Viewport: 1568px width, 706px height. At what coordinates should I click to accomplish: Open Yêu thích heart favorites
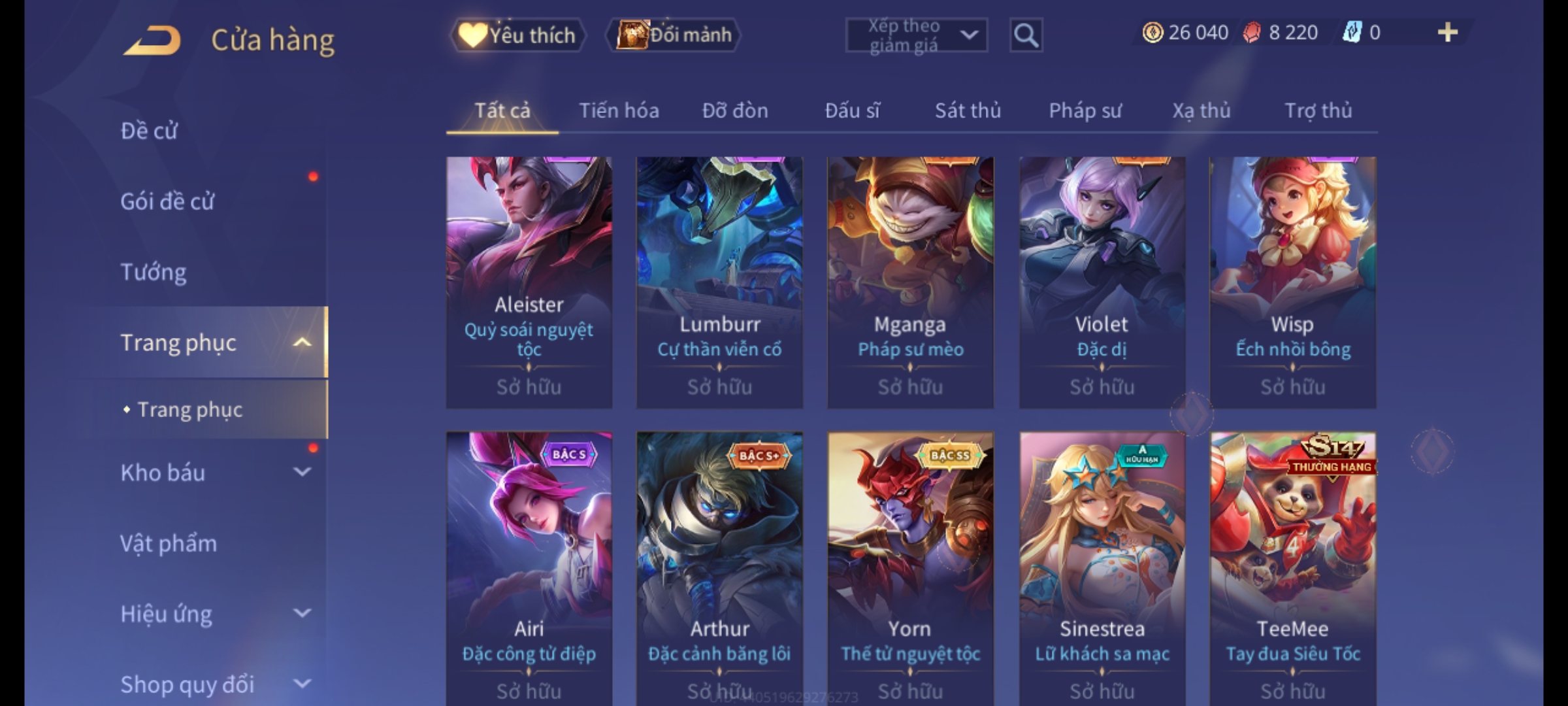(517, 35)
